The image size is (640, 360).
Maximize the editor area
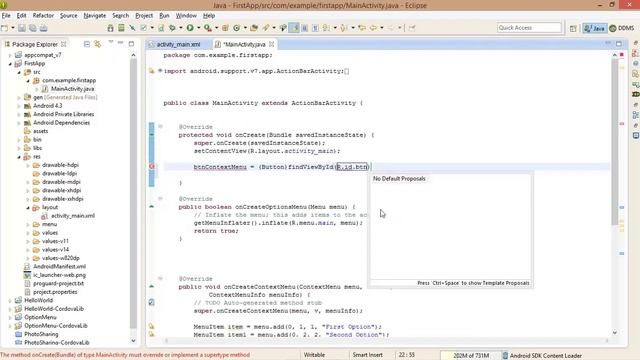619,43
